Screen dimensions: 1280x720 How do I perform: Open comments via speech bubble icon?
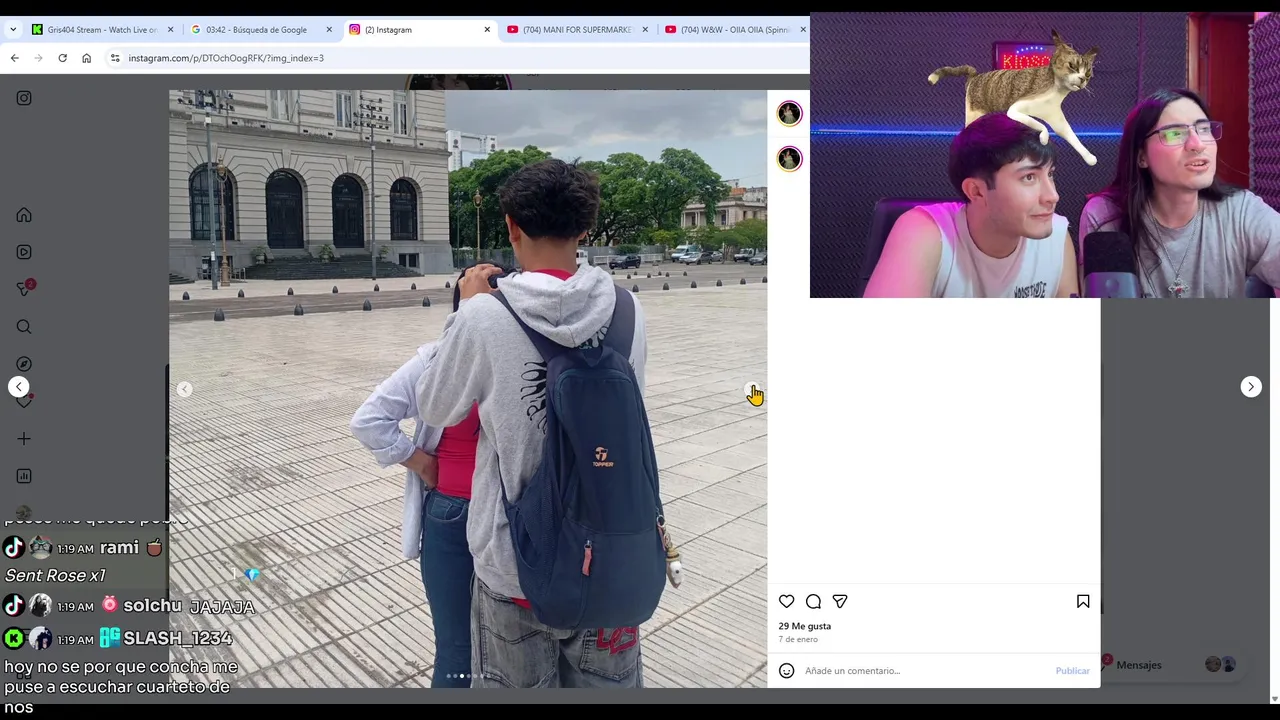pyautogui.click(x=813, y=601)
